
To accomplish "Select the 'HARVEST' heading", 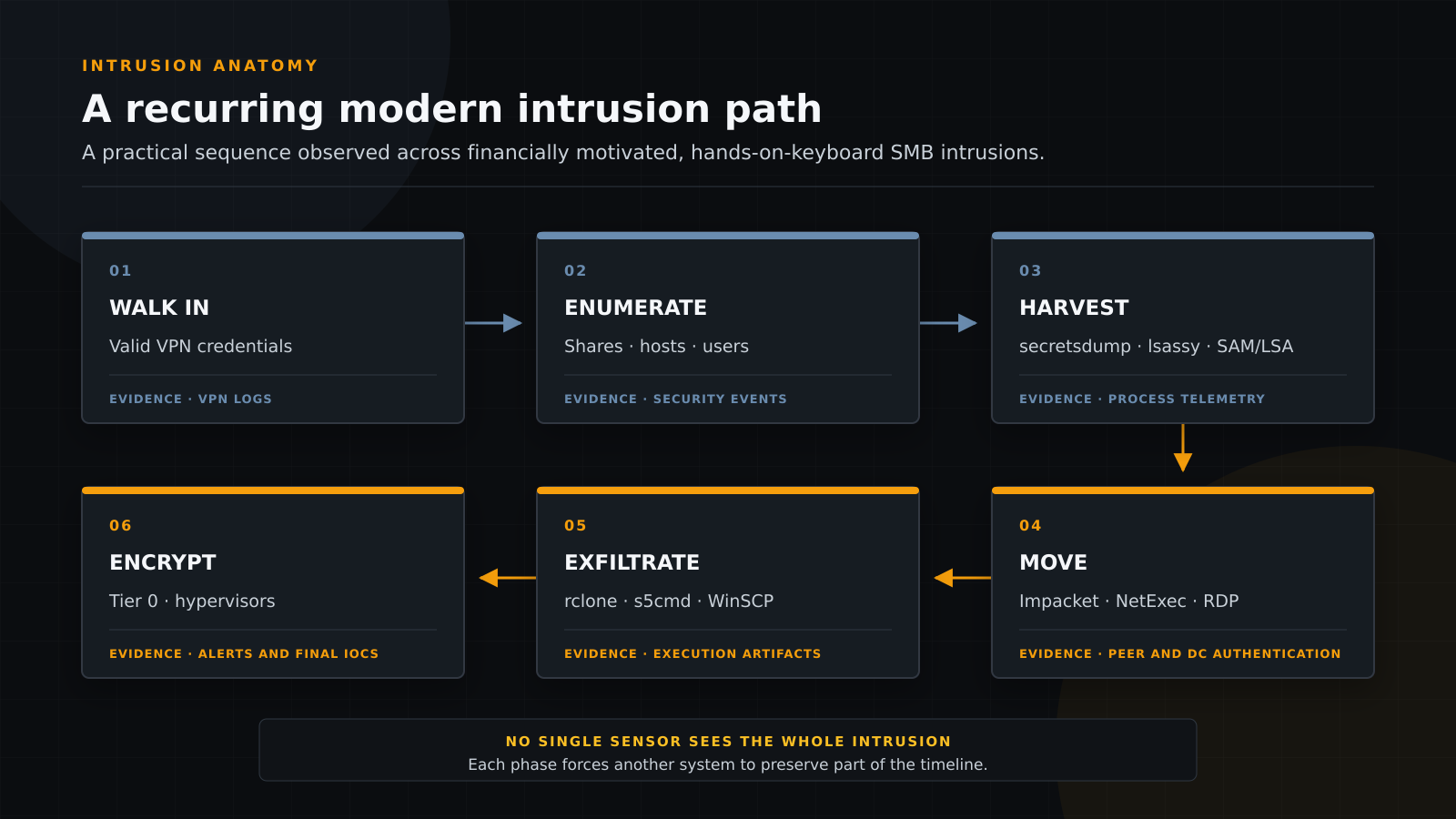I will pos(1074,308).
